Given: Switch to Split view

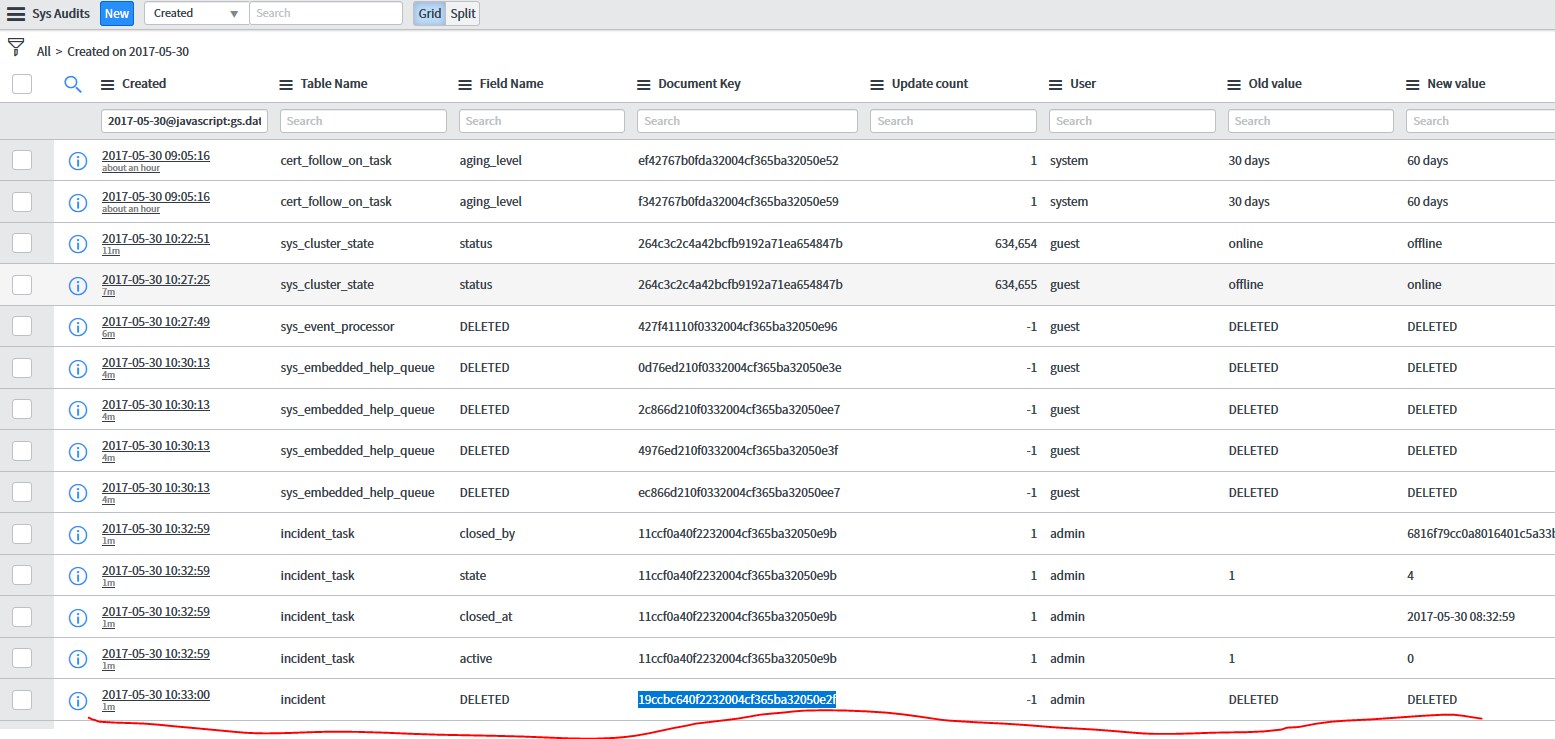Looking at the screenshot, I should pos(462,14).
